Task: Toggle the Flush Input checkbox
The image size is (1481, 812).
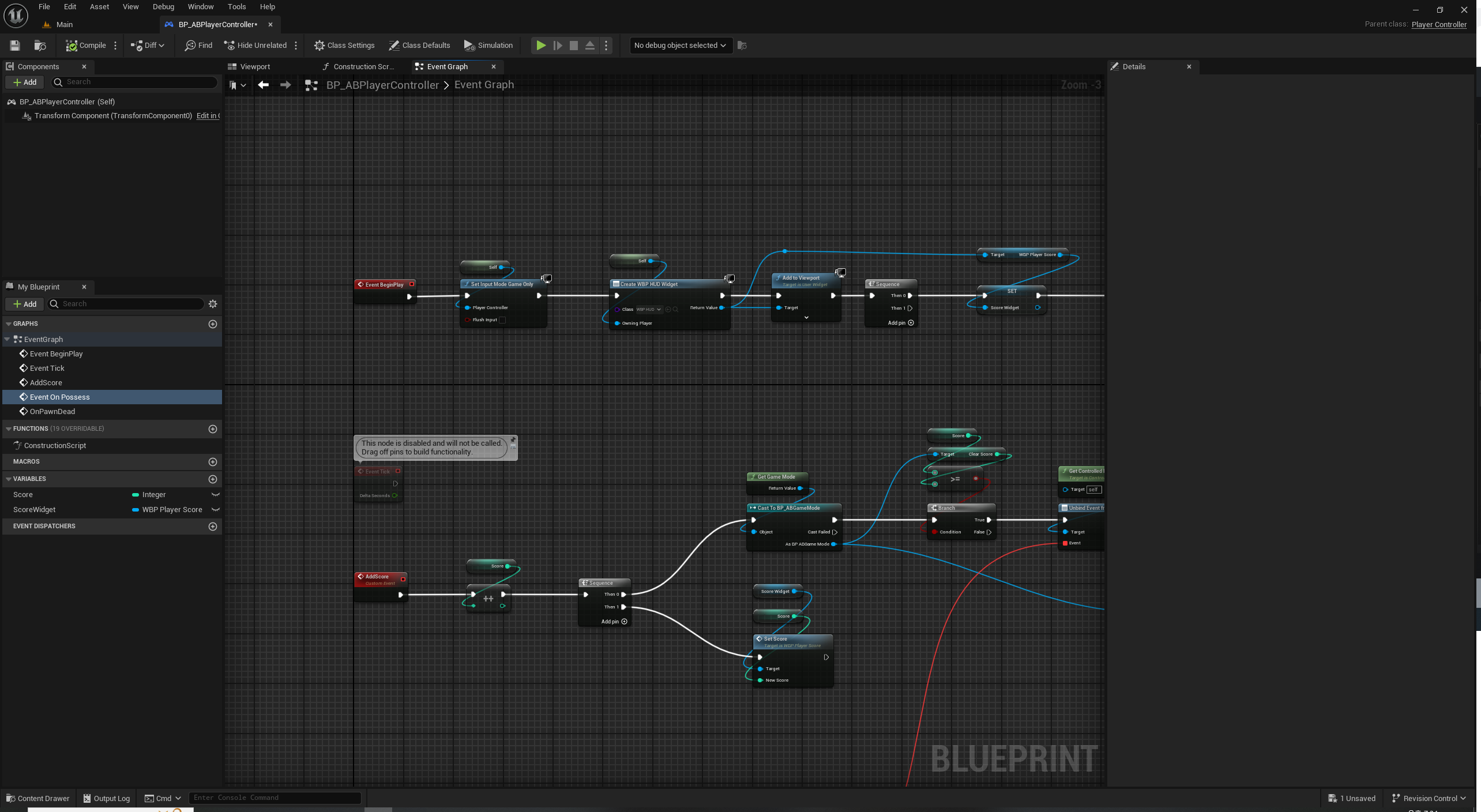Action: click(502, 320)
